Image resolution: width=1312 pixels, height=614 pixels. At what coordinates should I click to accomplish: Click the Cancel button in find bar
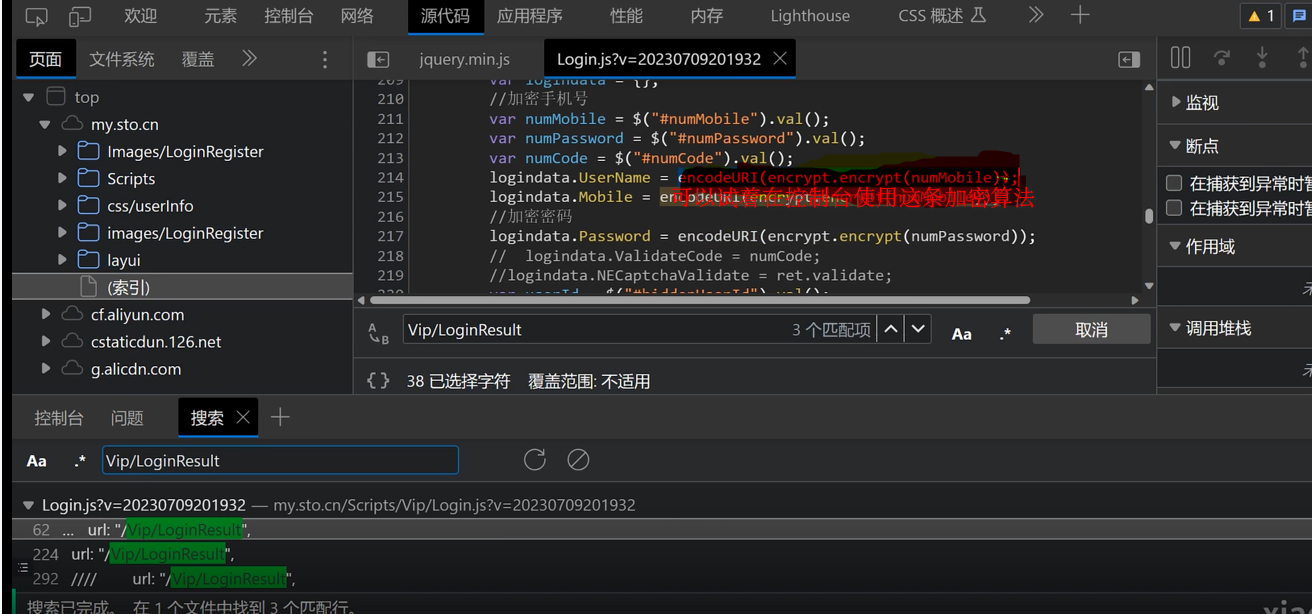pyautogui.click(x=1091, y=329)
